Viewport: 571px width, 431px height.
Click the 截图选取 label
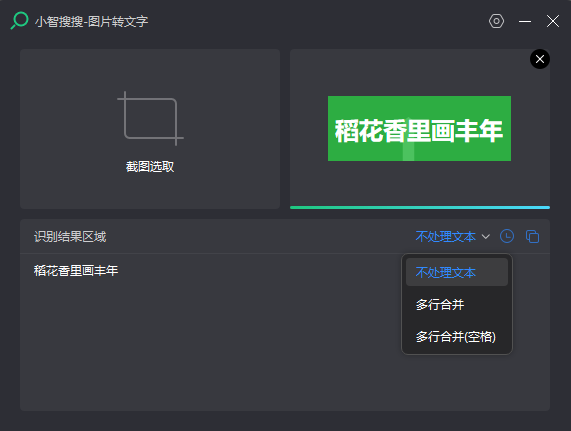coord(150,167)
